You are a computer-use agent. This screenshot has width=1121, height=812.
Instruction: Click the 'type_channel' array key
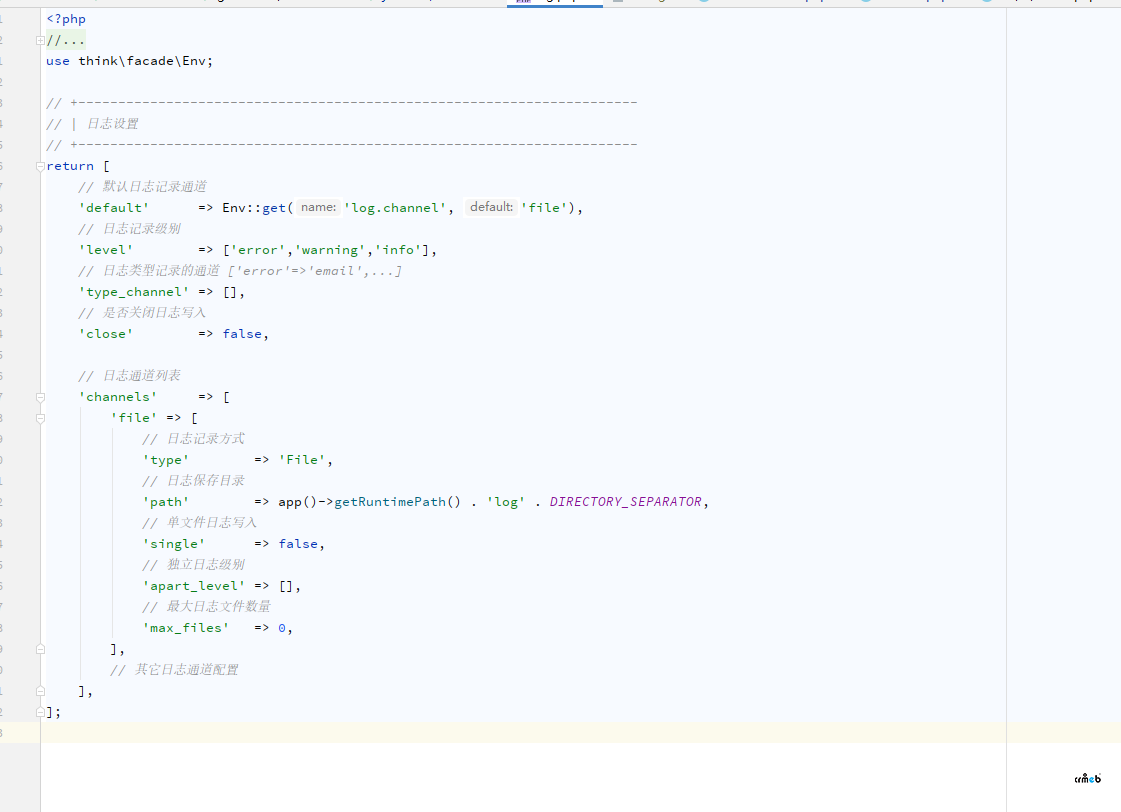pyautogui.click(x=133, y=292)
